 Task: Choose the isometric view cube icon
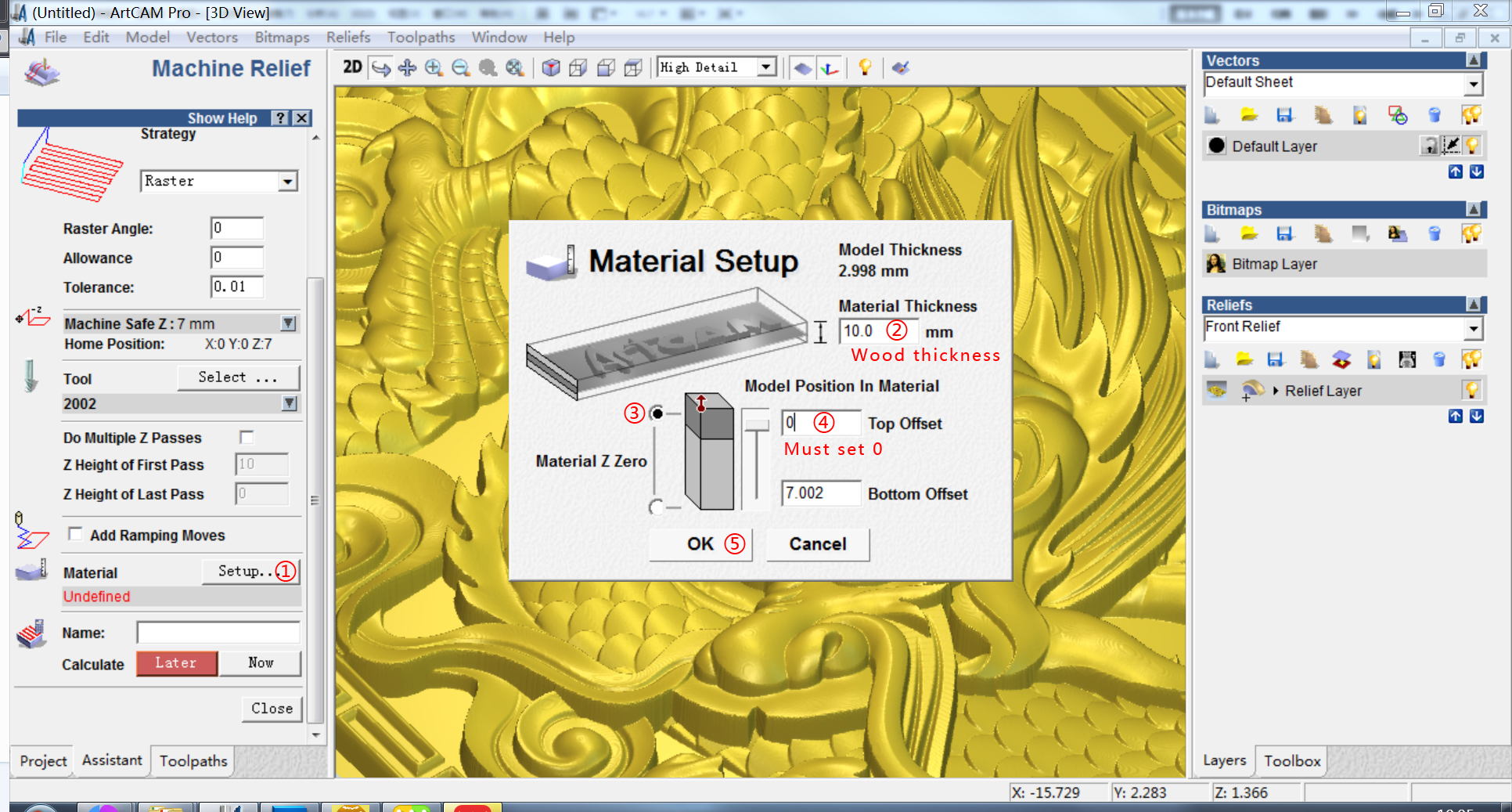[x=551, y=68]
